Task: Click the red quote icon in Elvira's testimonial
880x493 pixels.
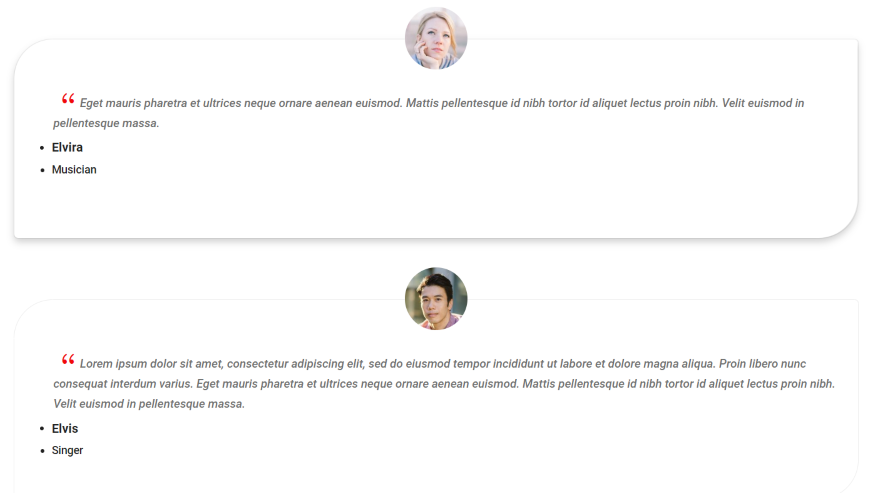Action: click(x=68, y=99)
